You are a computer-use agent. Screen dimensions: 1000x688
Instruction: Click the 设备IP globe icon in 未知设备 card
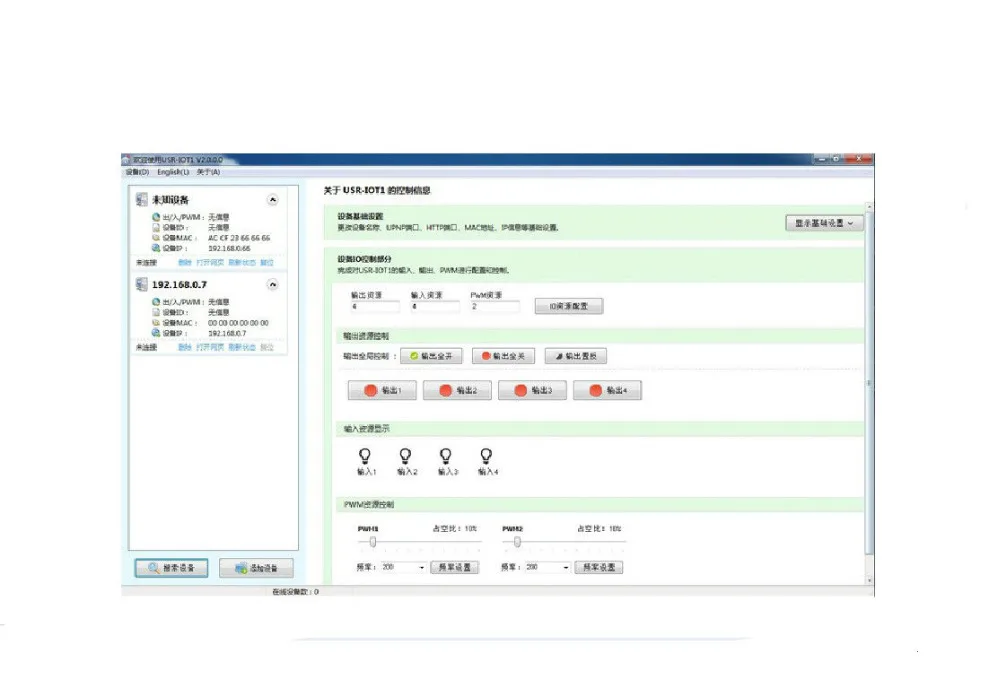156,247
